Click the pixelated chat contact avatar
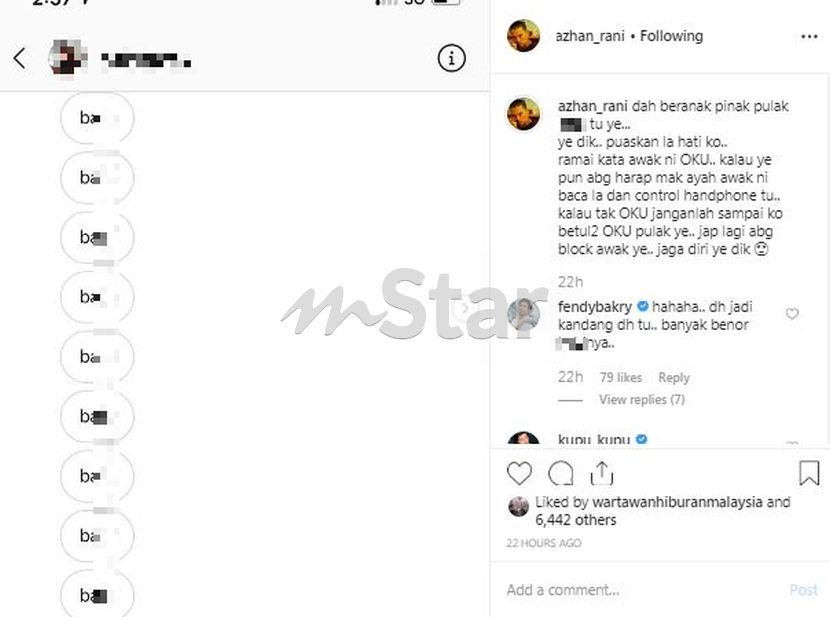Viewport: 830px width, 617px height. point(68,58)
